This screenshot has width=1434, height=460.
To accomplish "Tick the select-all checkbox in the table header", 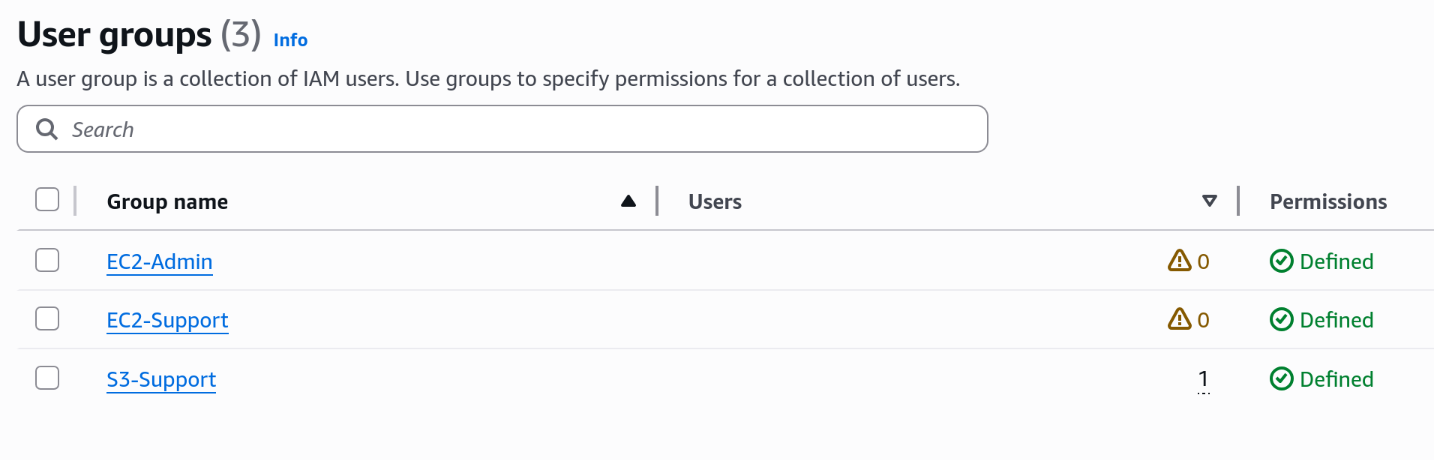I will pos(47,200).
